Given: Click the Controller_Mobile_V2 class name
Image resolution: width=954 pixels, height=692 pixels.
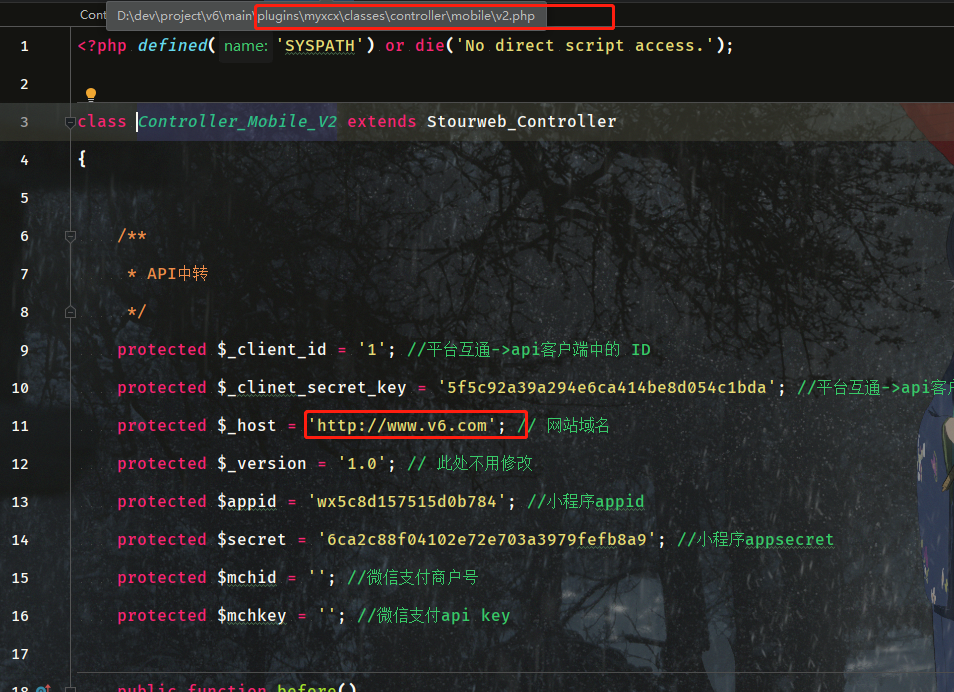Looking at the screenshot, I should pos(237,122).
